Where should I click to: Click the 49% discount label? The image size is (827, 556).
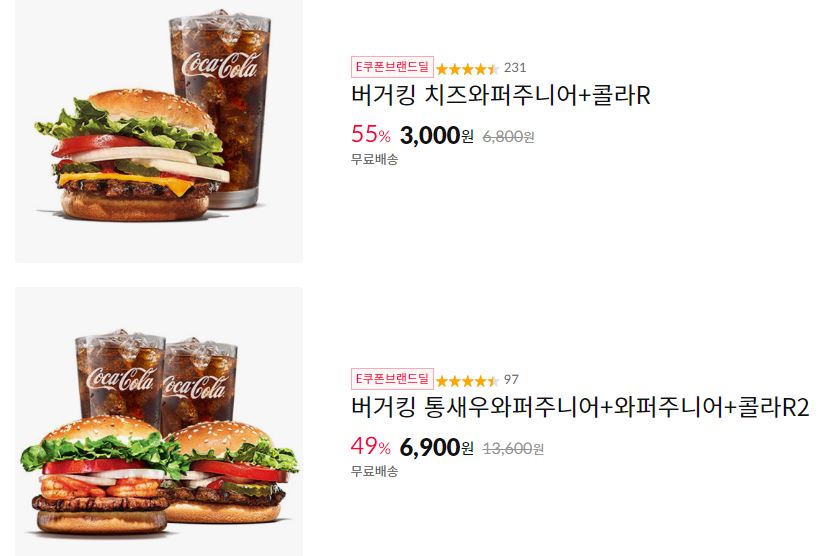pyautogui.click(x=371, y=446)
